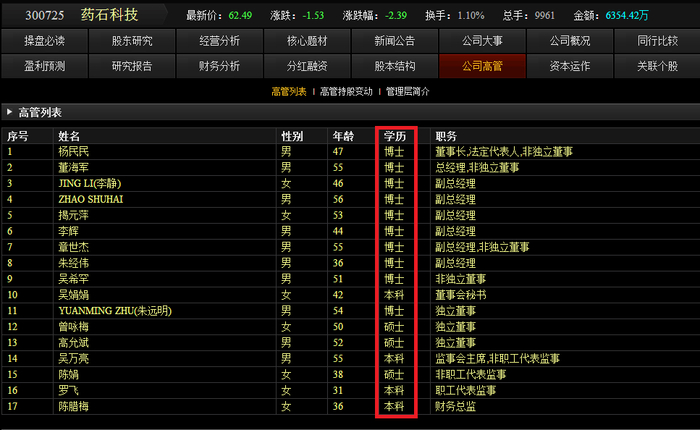The height and width of the screenshot is (430, 700).
Task: Click 总经理,非独立董事 position text
Action: 477,168
